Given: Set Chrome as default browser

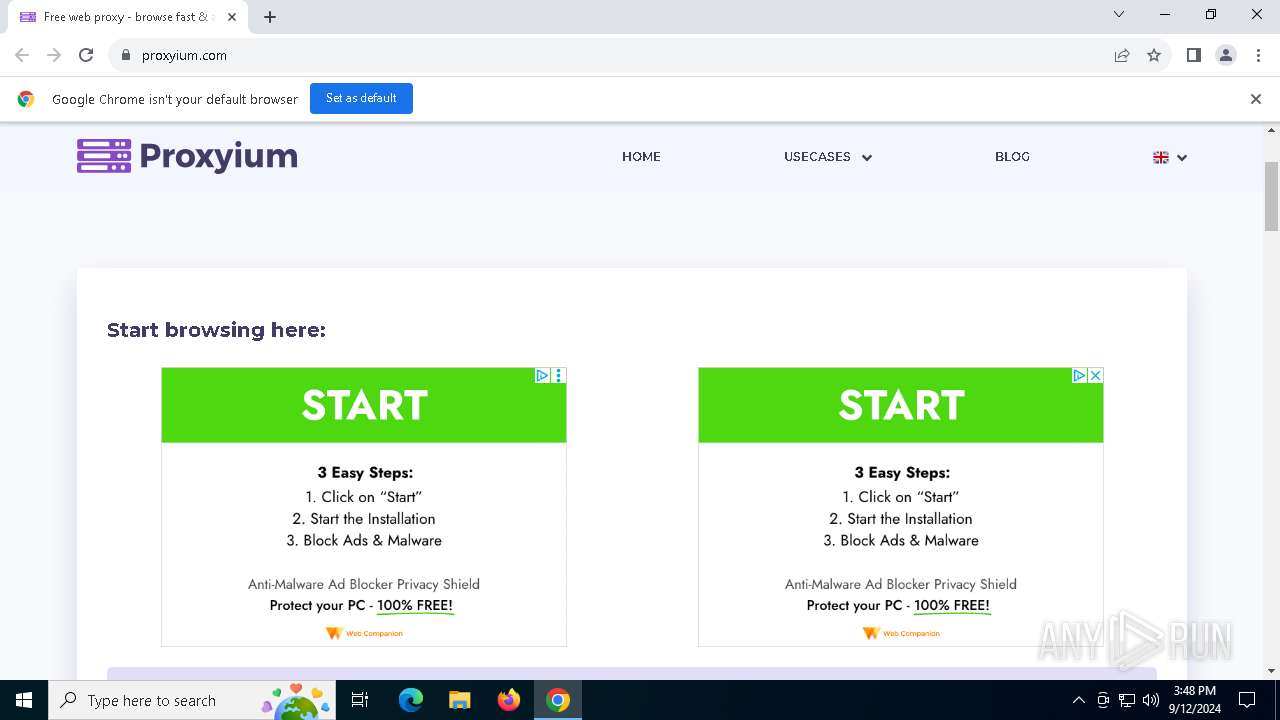Looking at the screenshot, I should pos(361,98).
